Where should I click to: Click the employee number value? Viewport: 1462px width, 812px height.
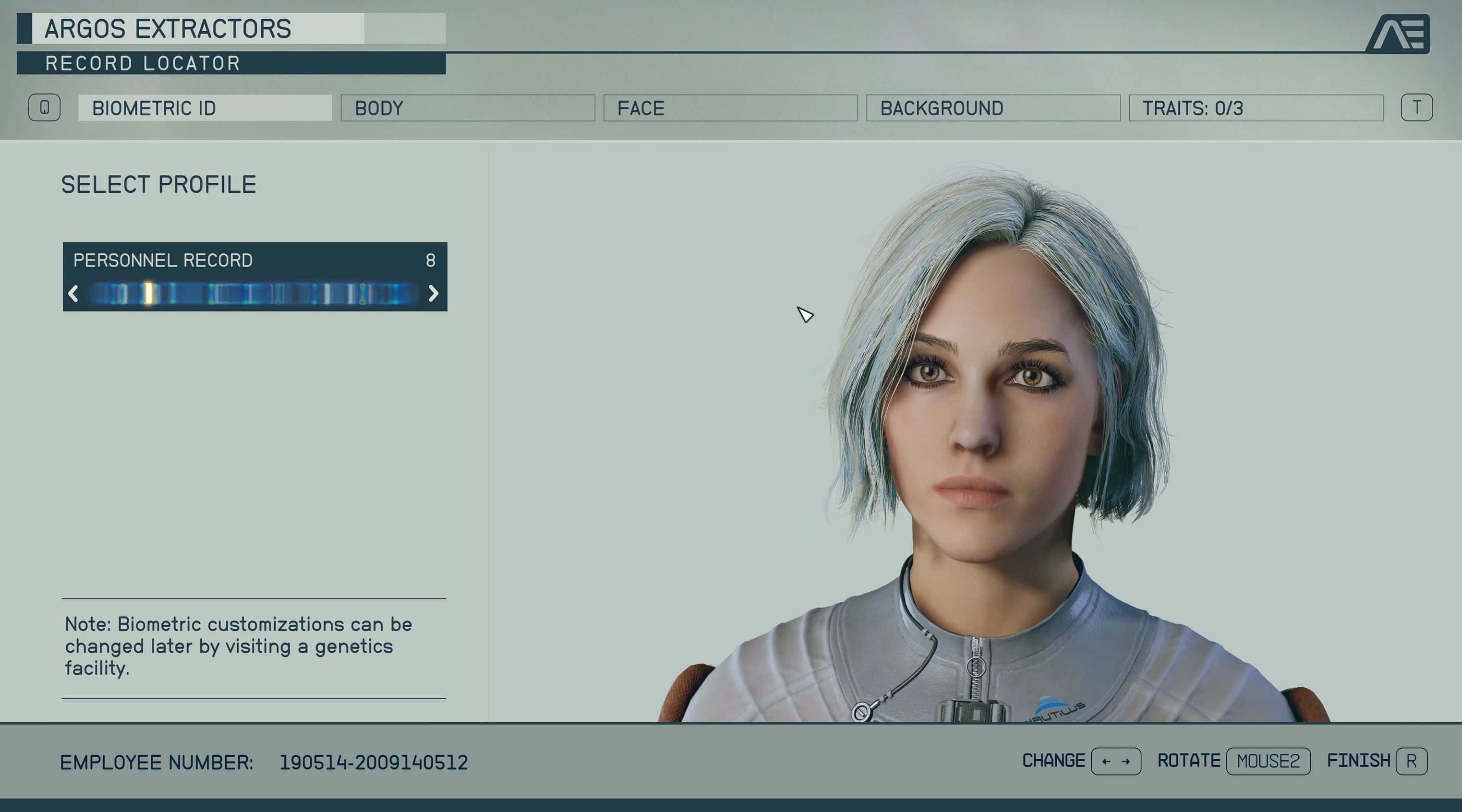[x=374, y=762]
